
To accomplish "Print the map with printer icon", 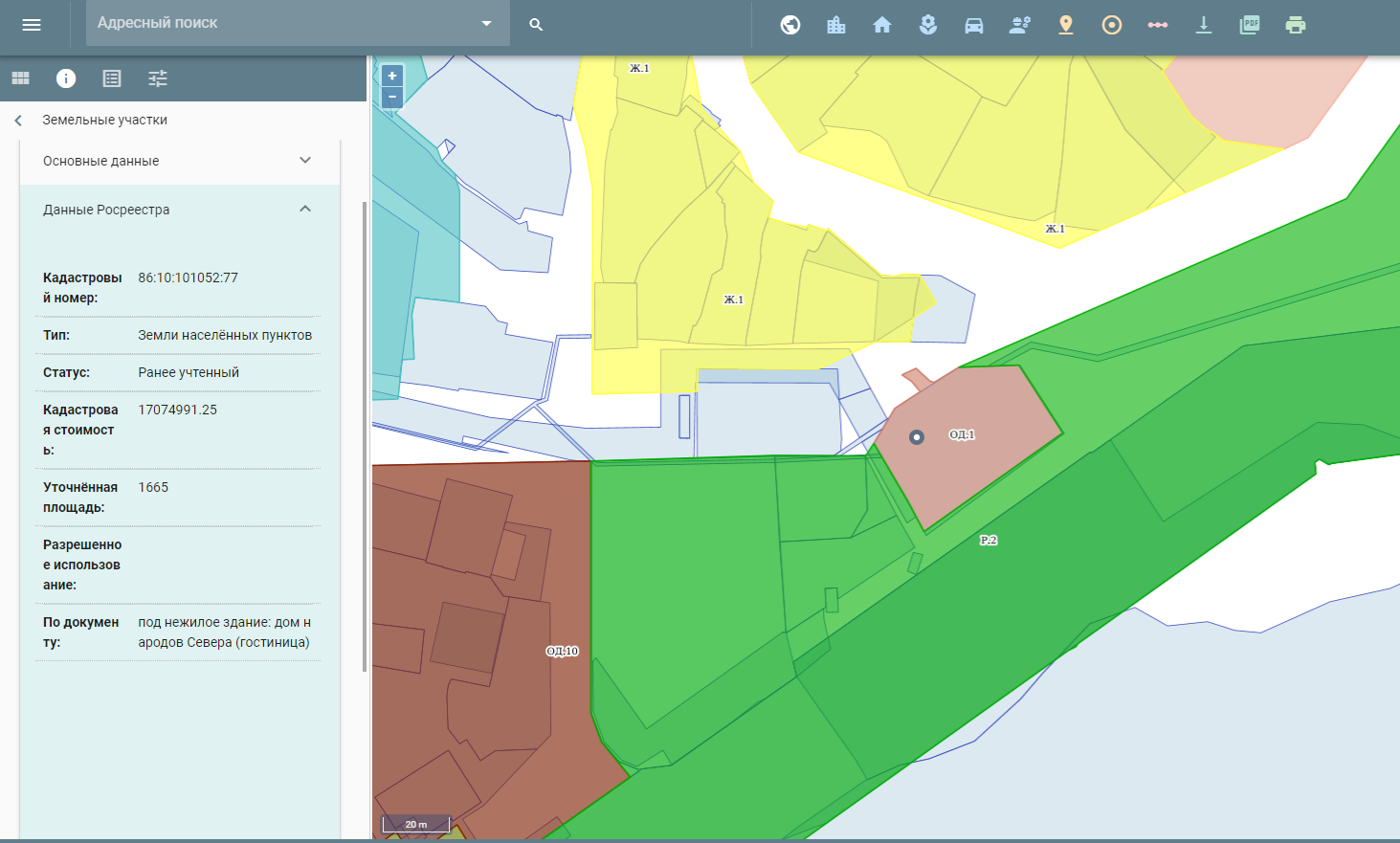I will click(x=1296, y=25).
